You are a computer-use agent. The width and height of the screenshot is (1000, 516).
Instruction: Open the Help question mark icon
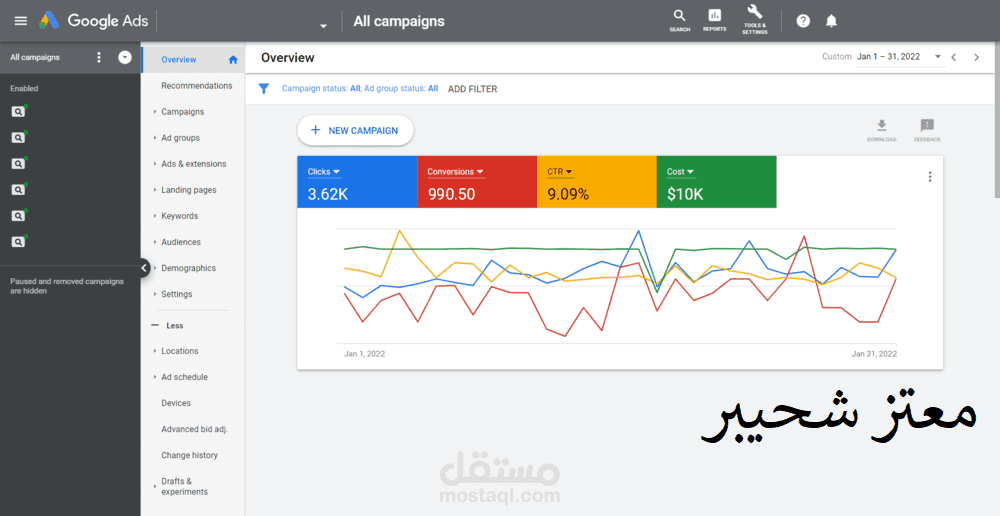pyautogui.click(x=803, y=20)
